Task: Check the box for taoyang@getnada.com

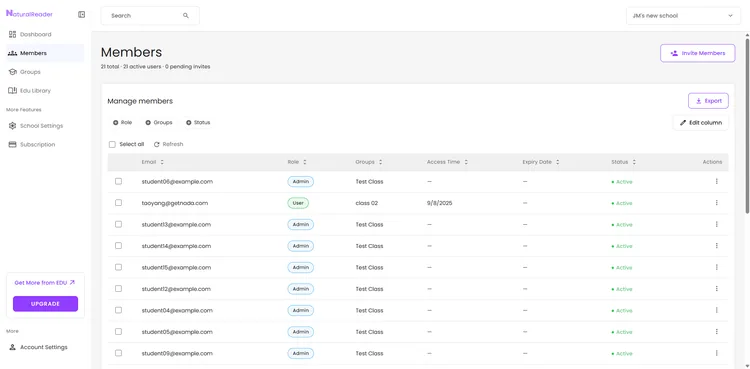Action: pyautogui.click(x=118, y=203)
